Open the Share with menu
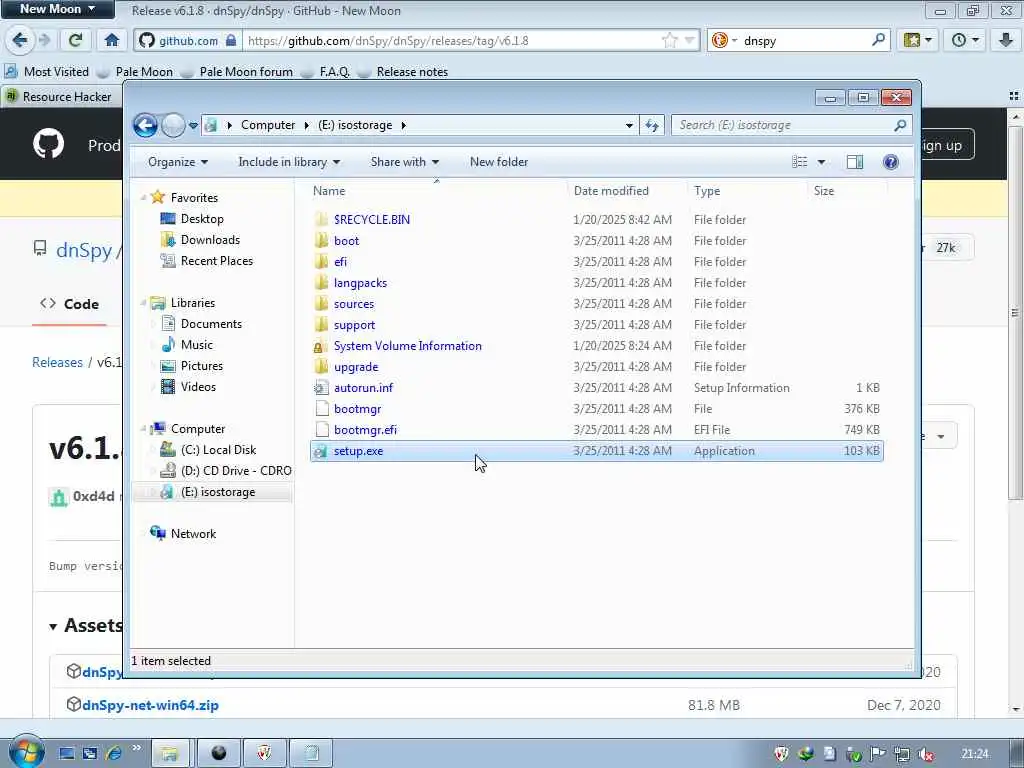The width and height of the screenshot is (1024, 768). [405, 162]
